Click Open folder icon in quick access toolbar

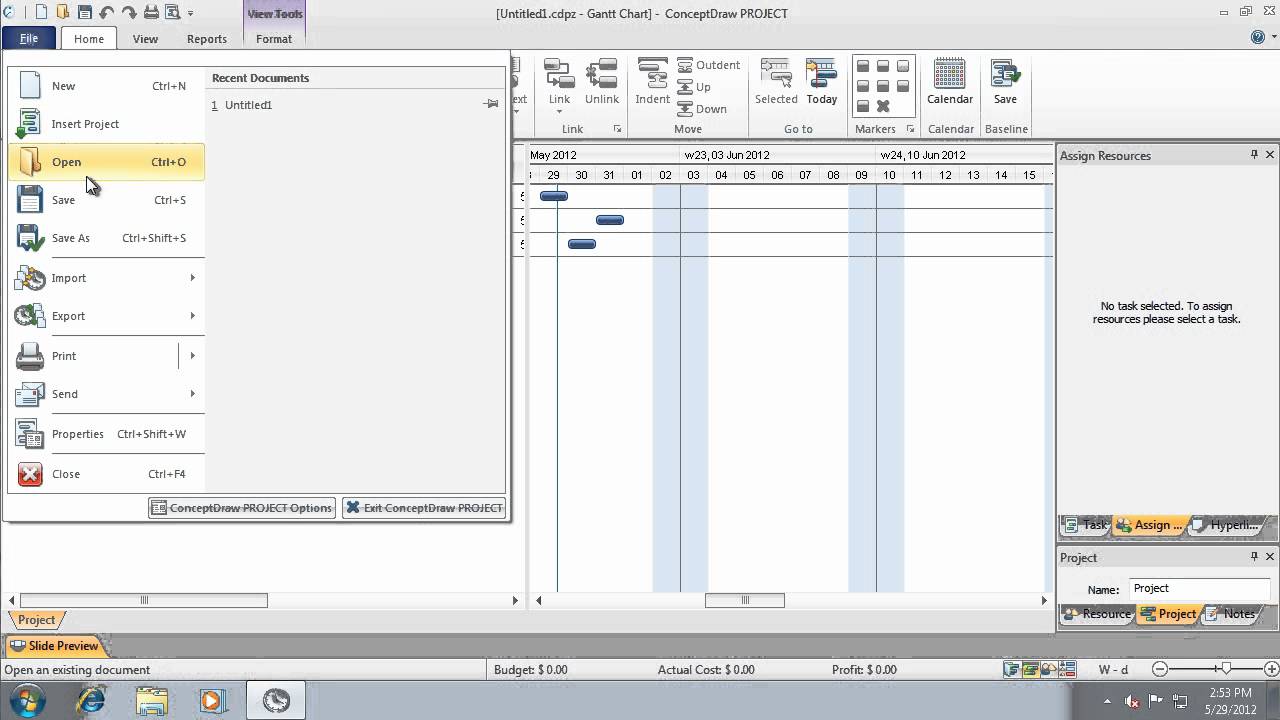point(63,13)
